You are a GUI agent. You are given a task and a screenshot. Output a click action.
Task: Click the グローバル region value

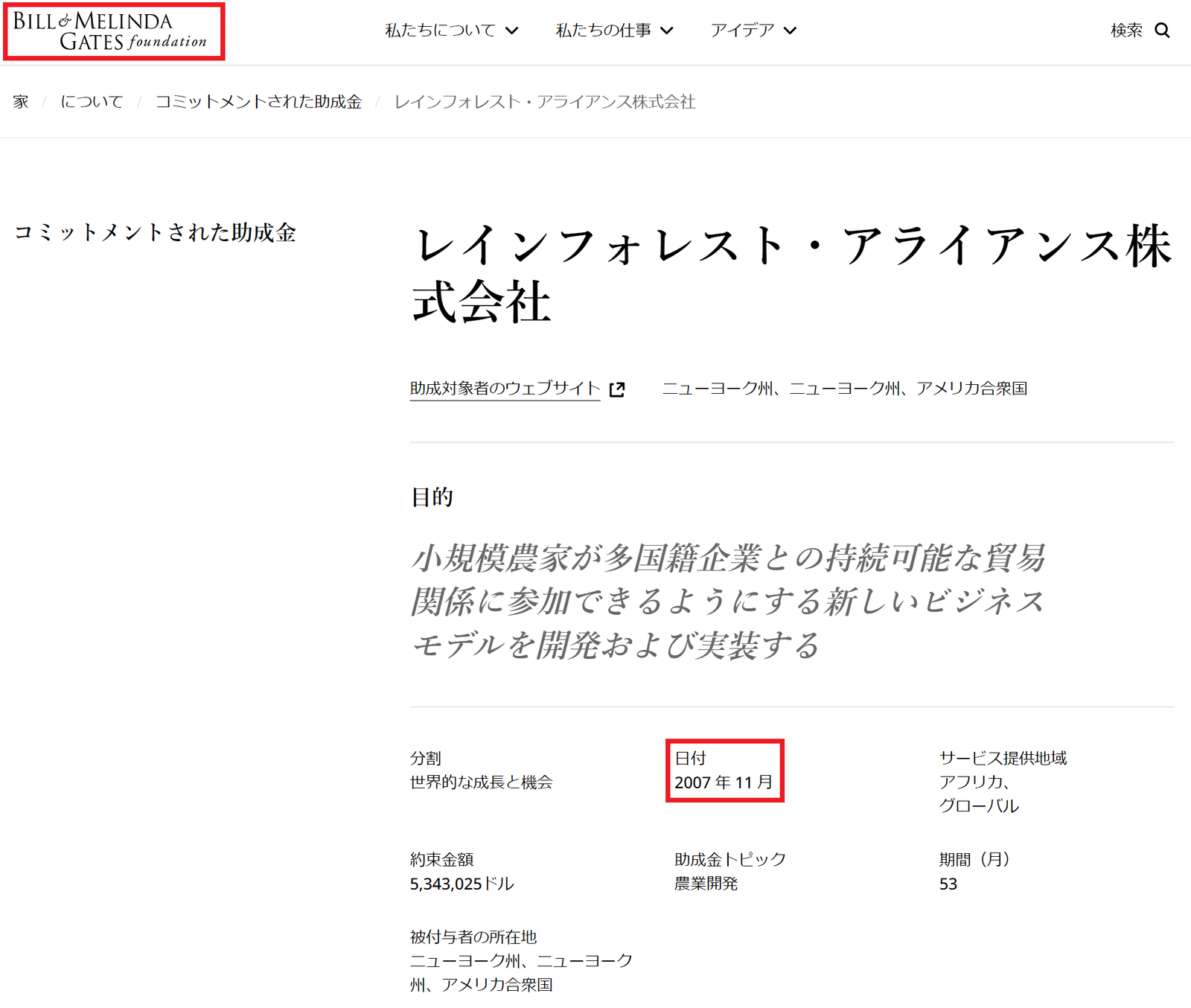[979, 806]
